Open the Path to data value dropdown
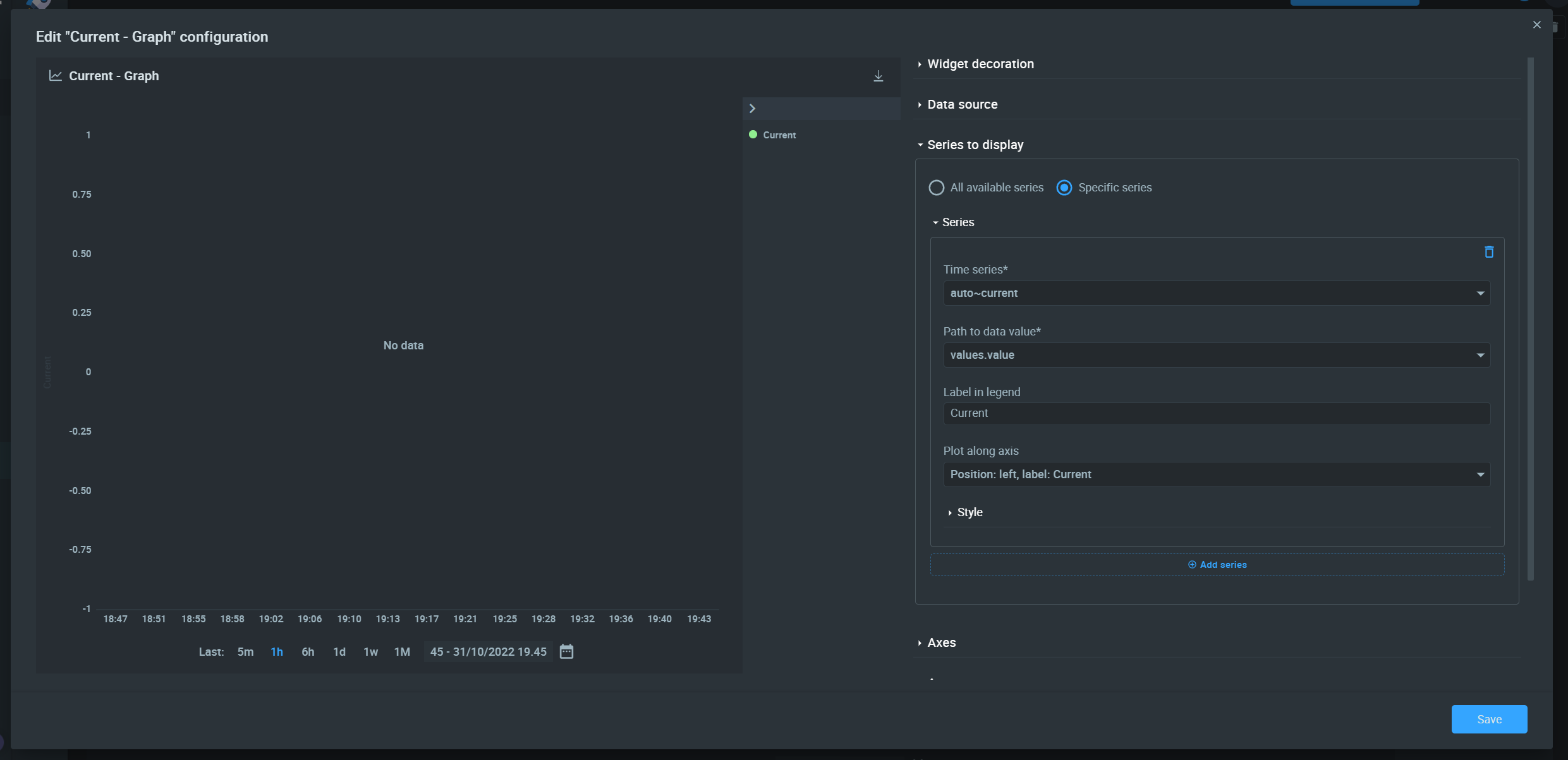The height and width of the screenshot is (760, 1568). [1217, 355]
